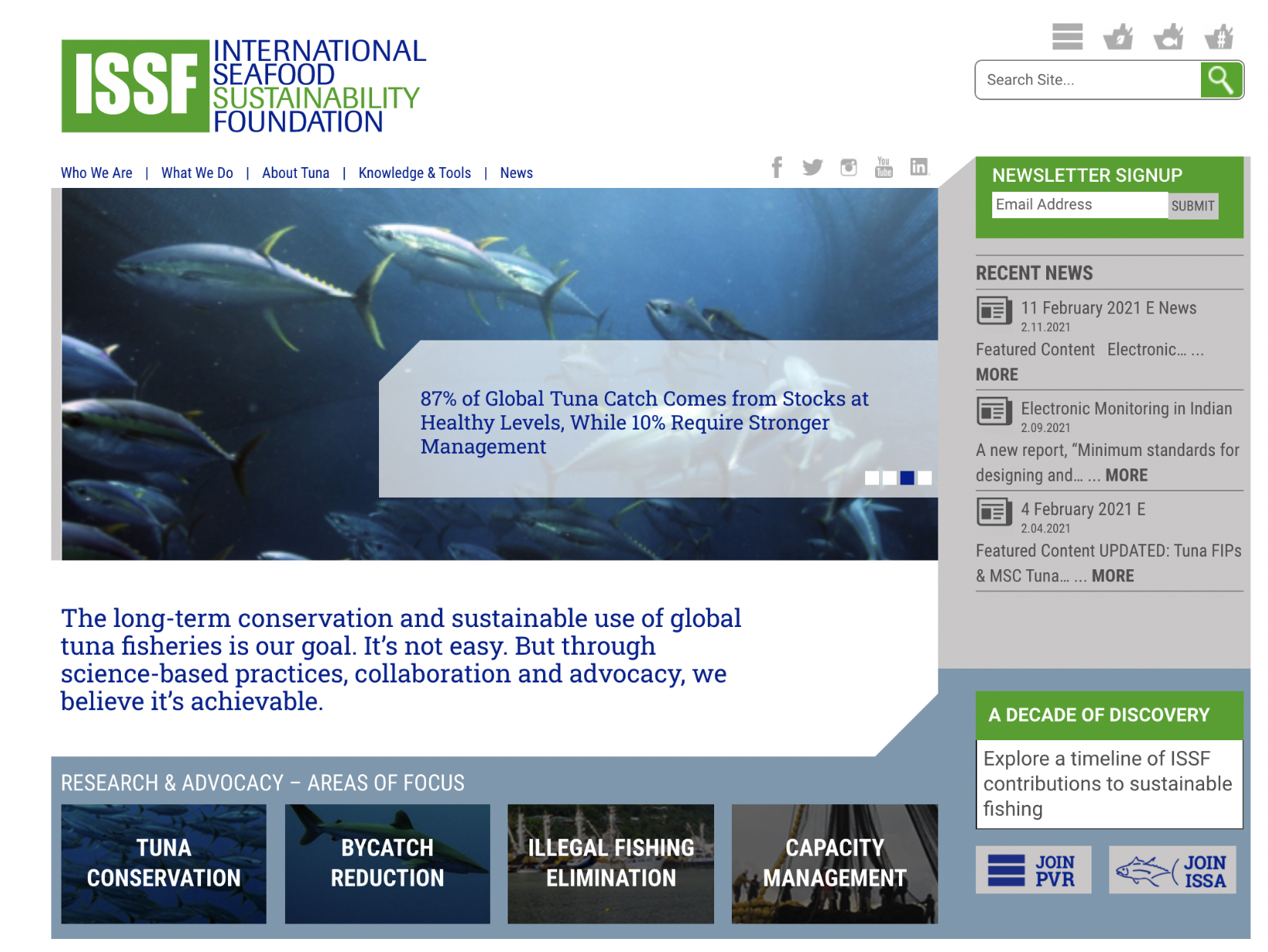The image size is (1268, 952).
Task: Click the RECENT NEWS heading
Action: [1034, 273]
